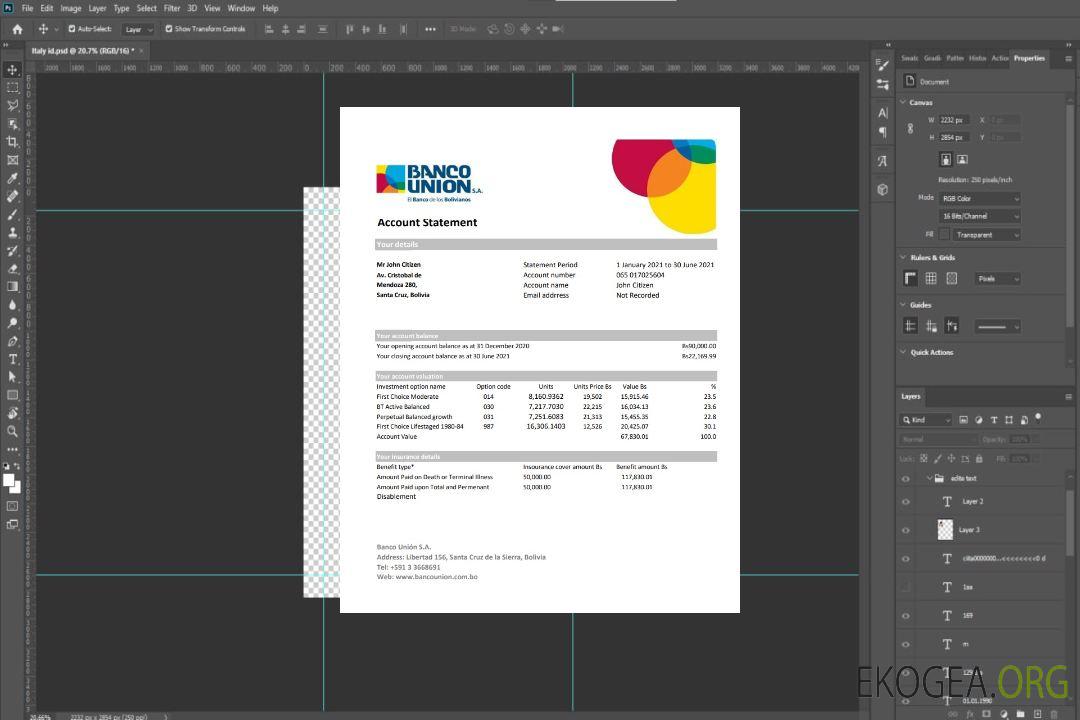Toggle Auto-Select checkbox
Image resolution: width=1080 pixels, height=720 pixels.
[72, 29]
